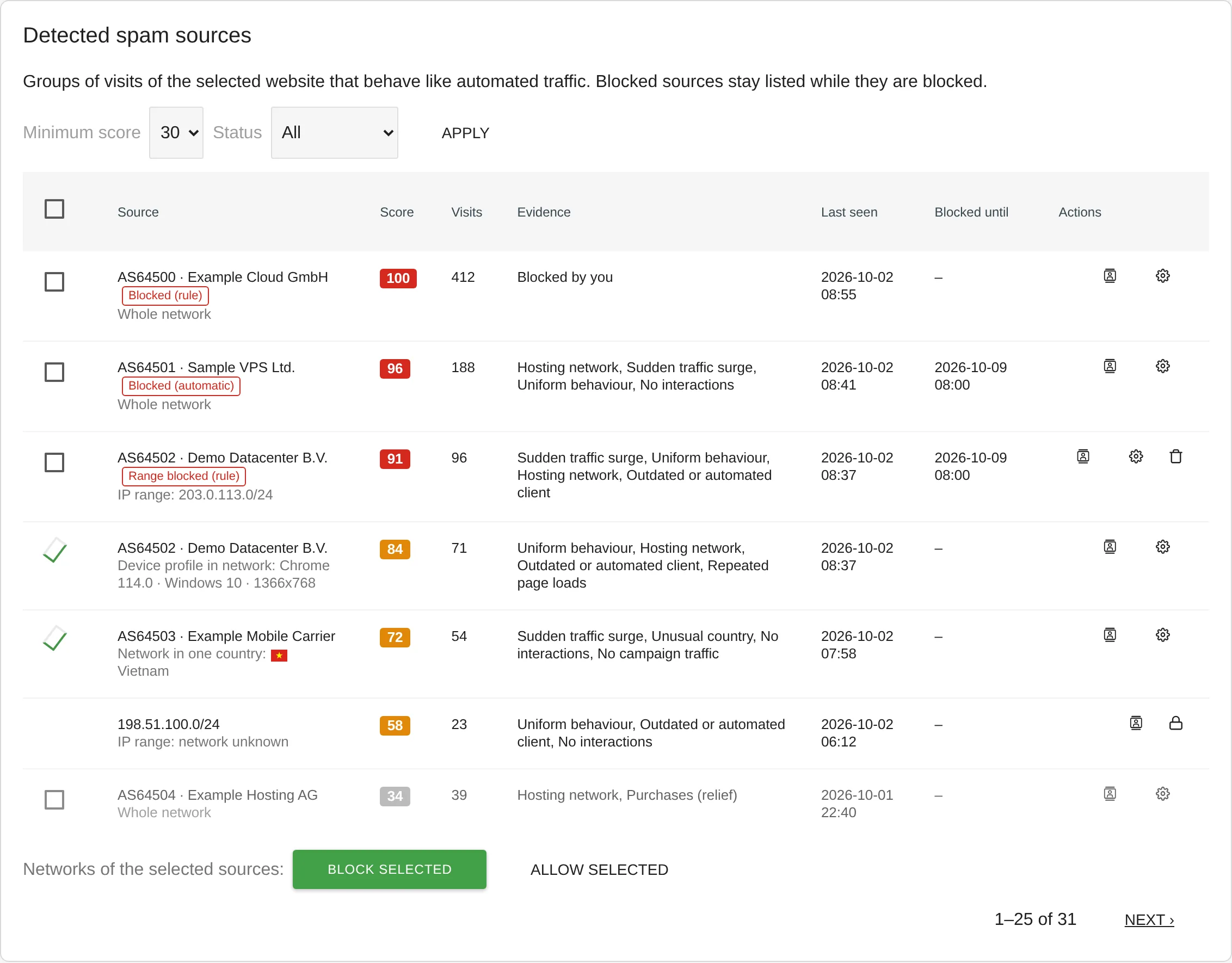Viewport: 1232px width, 963px height.
Task: Open gear icon in the Device profile row
Action: point(1162,547)
